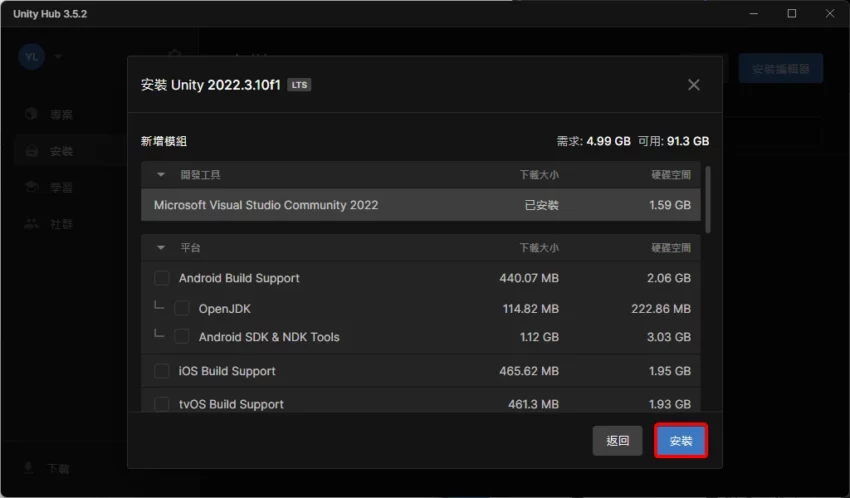Select the iOS Build Support checkbox
Screen dimensions: 850x498
click(162, 371)
